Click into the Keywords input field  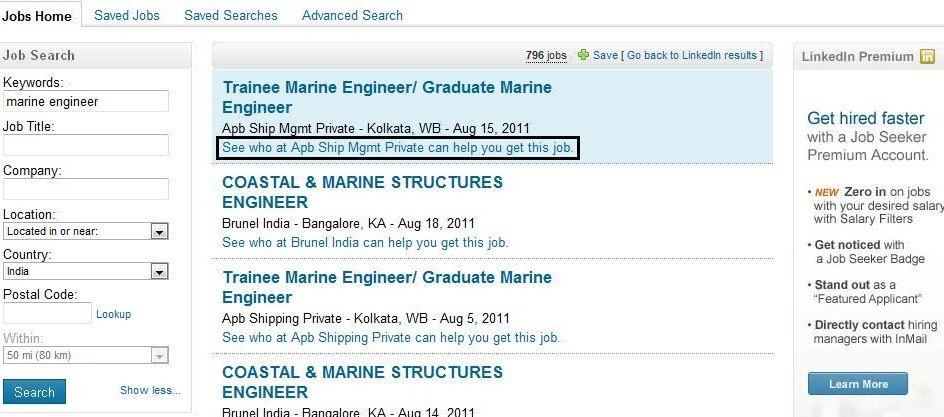click(x=85, y=101)
